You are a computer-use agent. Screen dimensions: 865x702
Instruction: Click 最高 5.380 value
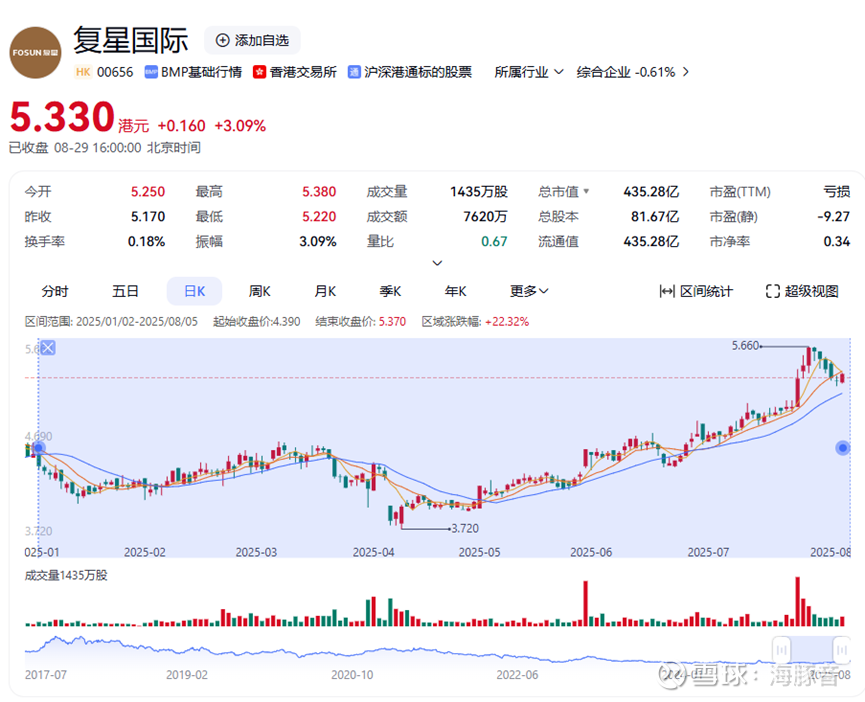tap(319, 192)
